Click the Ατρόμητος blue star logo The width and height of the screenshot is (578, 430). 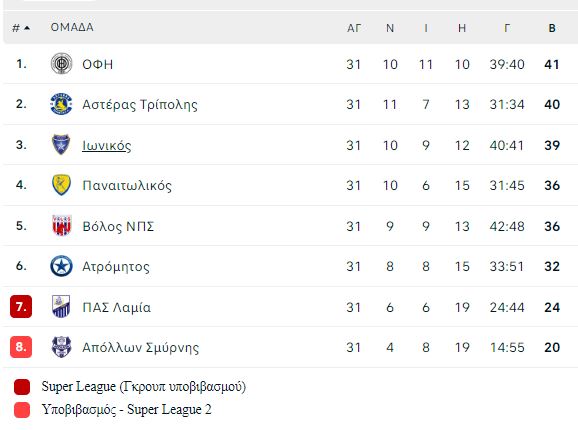[61, 266]
